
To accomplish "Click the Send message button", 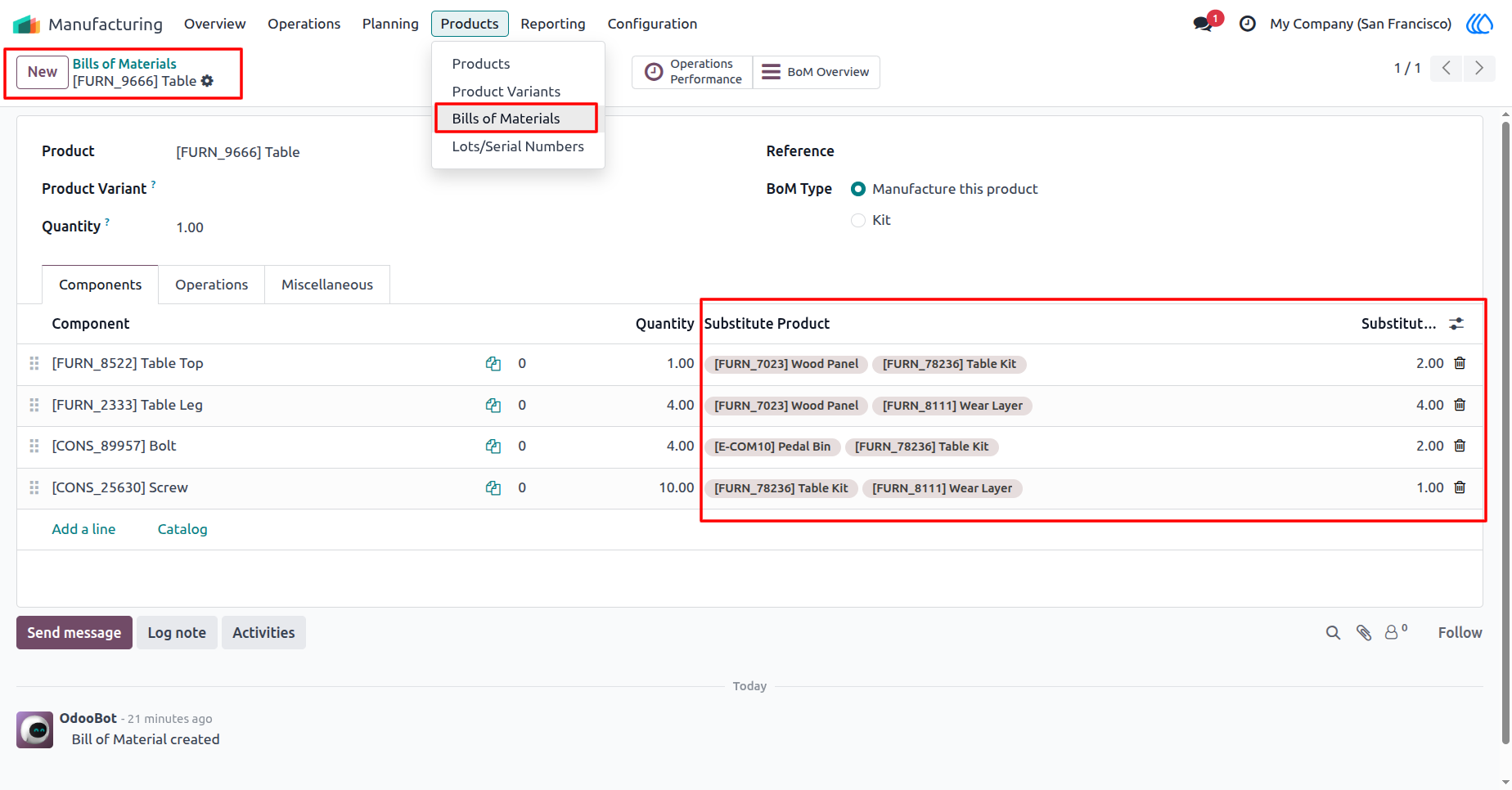I will (74, 633).
